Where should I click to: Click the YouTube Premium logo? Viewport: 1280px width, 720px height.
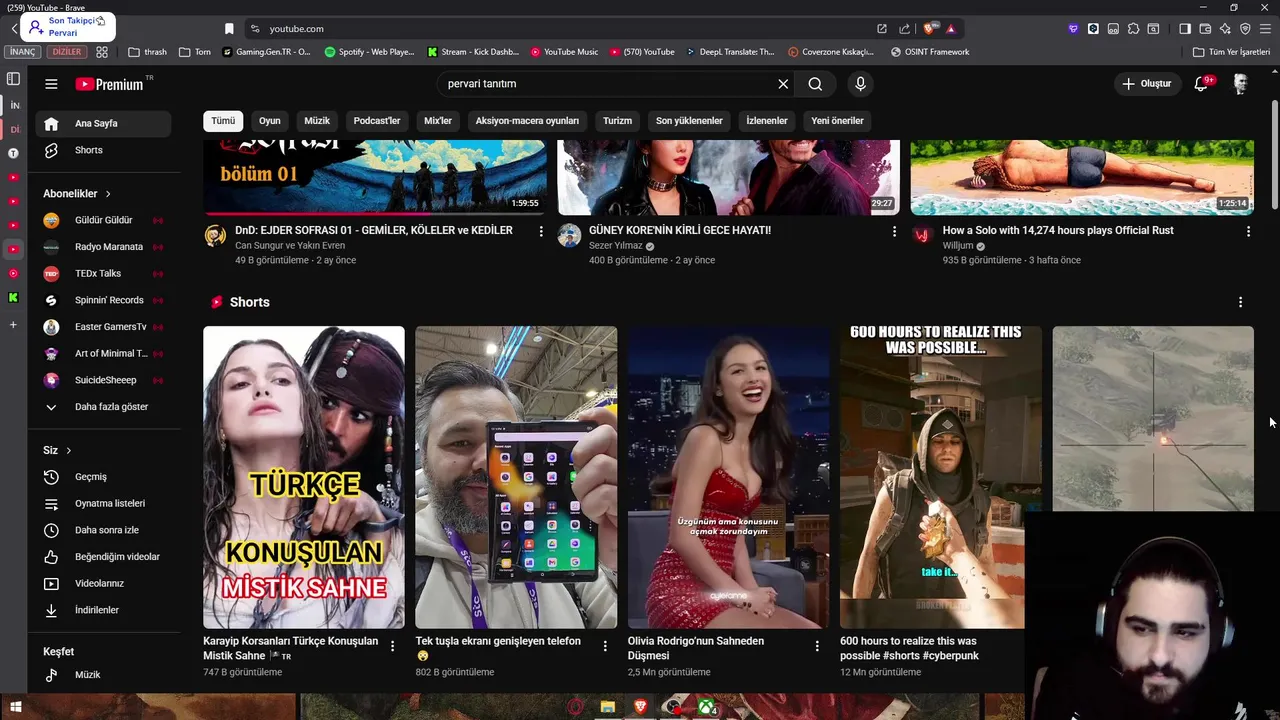coord(109,84)
